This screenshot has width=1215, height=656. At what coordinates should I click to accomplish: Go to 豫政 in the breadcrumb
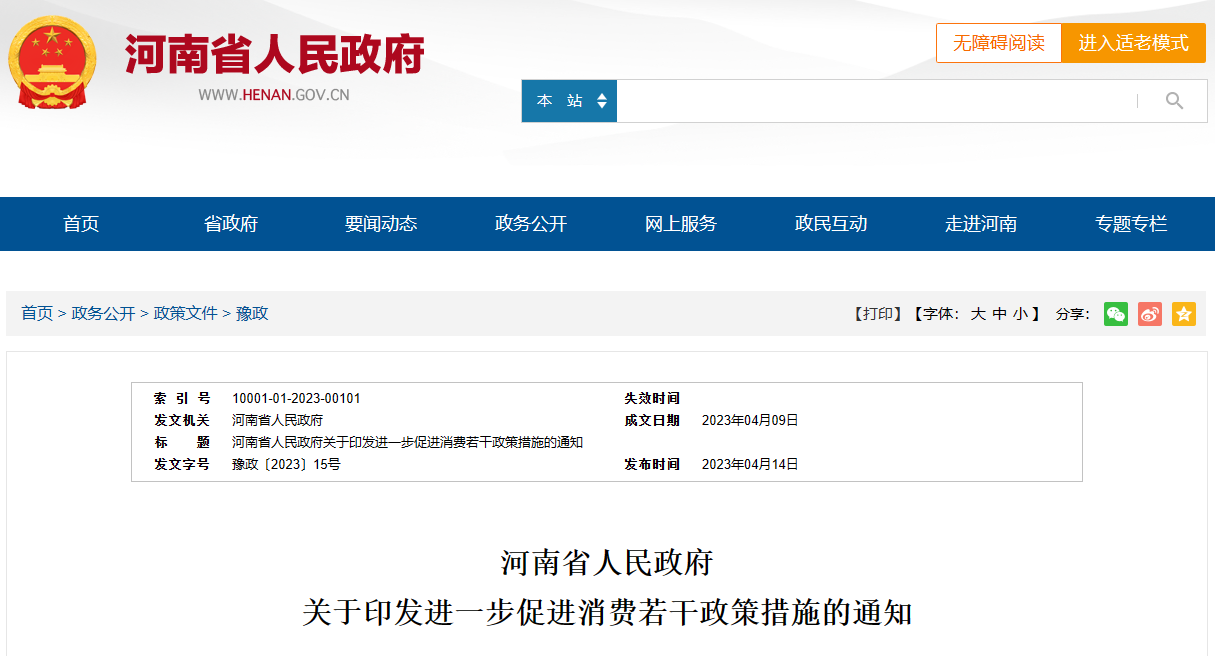pyautogui.click(x=252, y=313)
